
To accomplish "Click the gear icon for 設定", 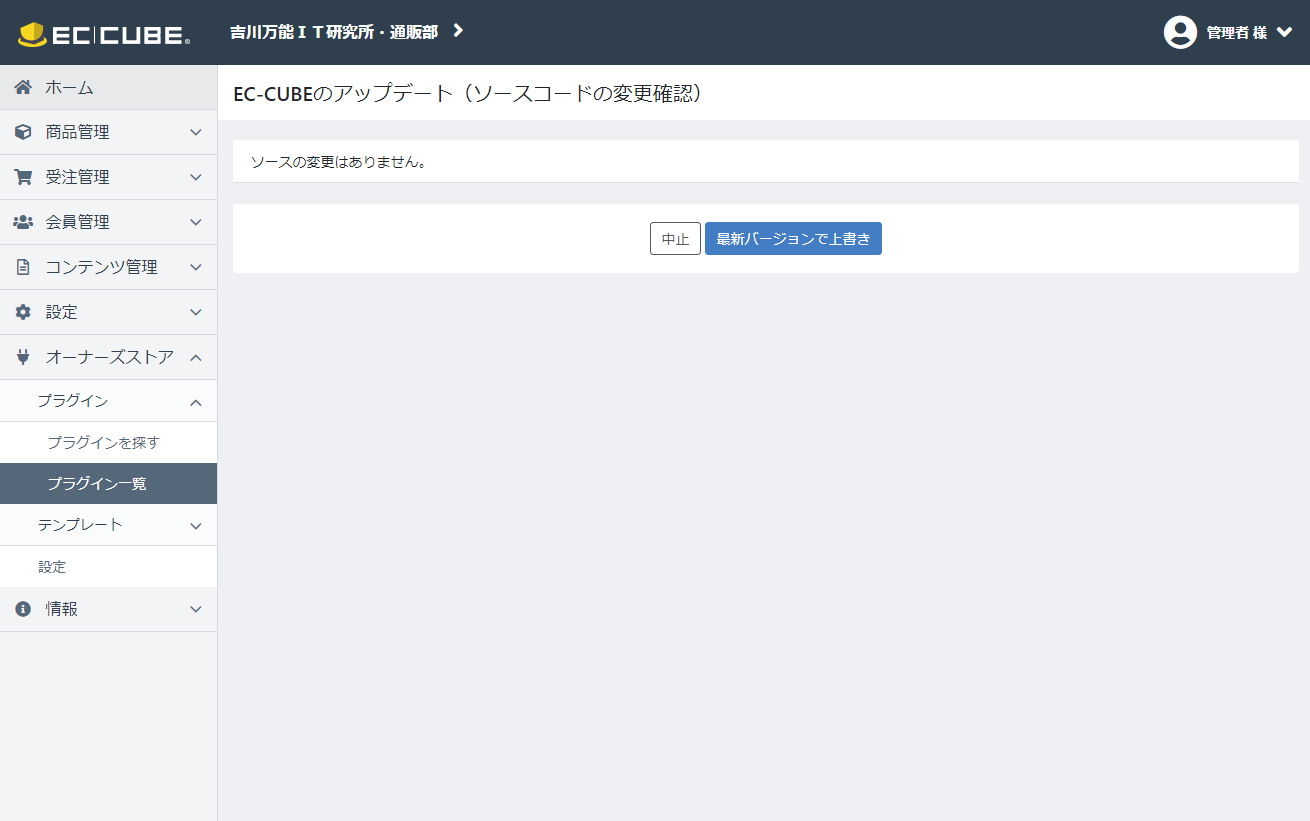I will pyautogui.click(x=23, y=312).
